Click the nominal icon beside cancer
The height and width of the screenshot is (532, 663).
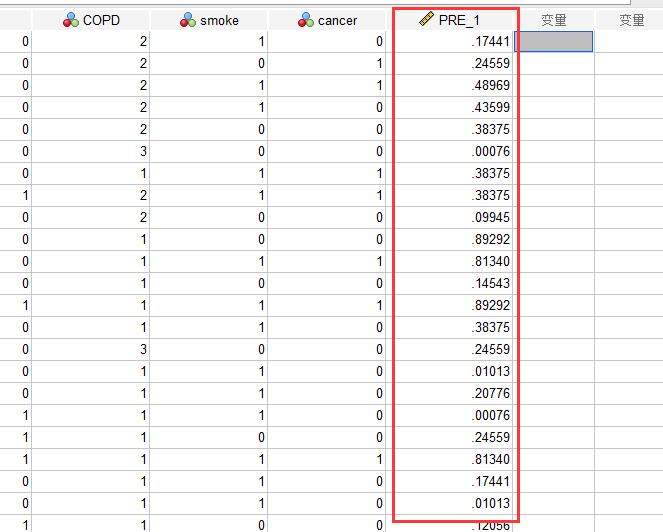coord(306,20)
